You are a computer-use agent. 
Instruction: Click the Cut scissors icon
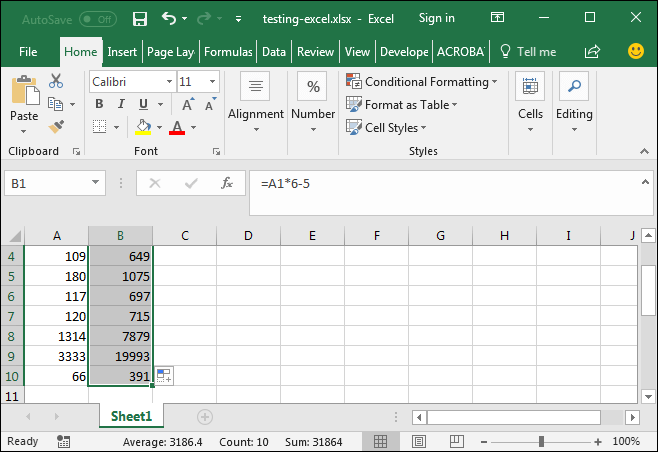56,81
